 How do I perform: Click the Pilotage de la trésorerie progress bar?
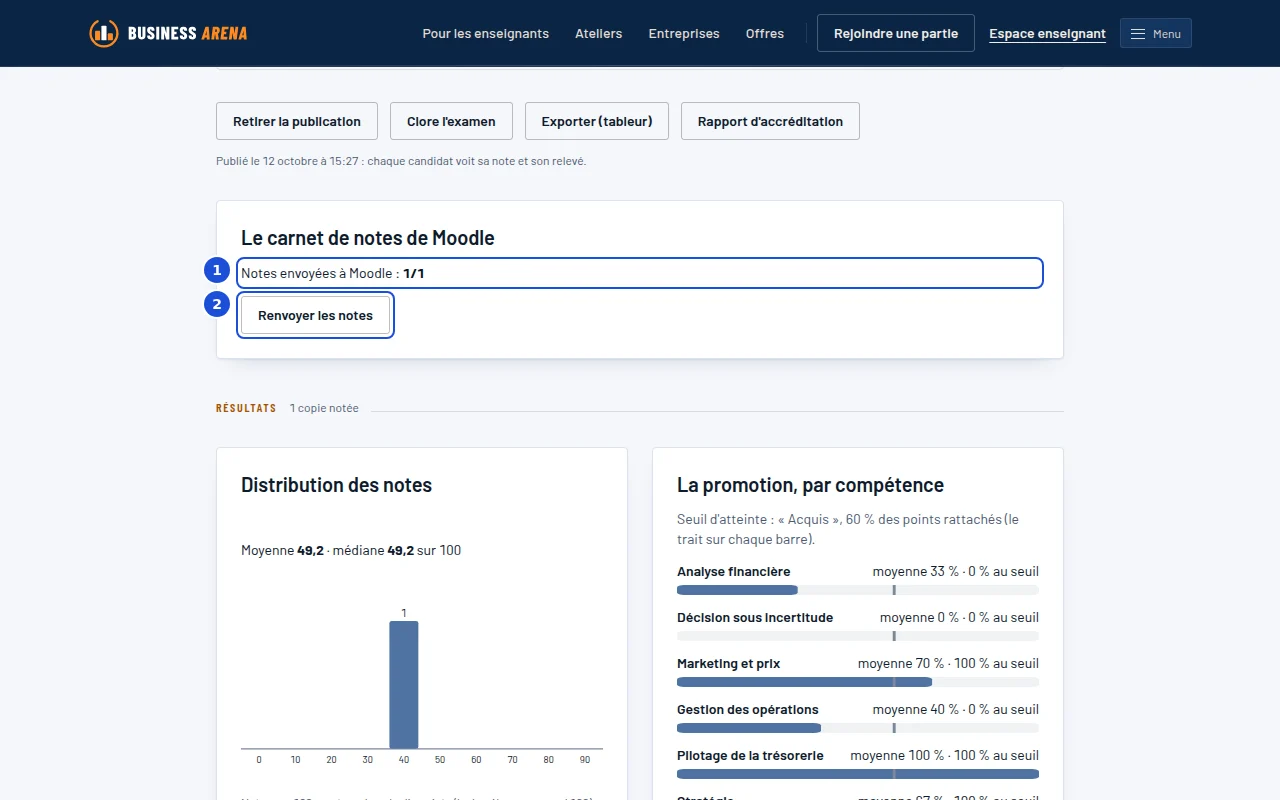(858, 774)
